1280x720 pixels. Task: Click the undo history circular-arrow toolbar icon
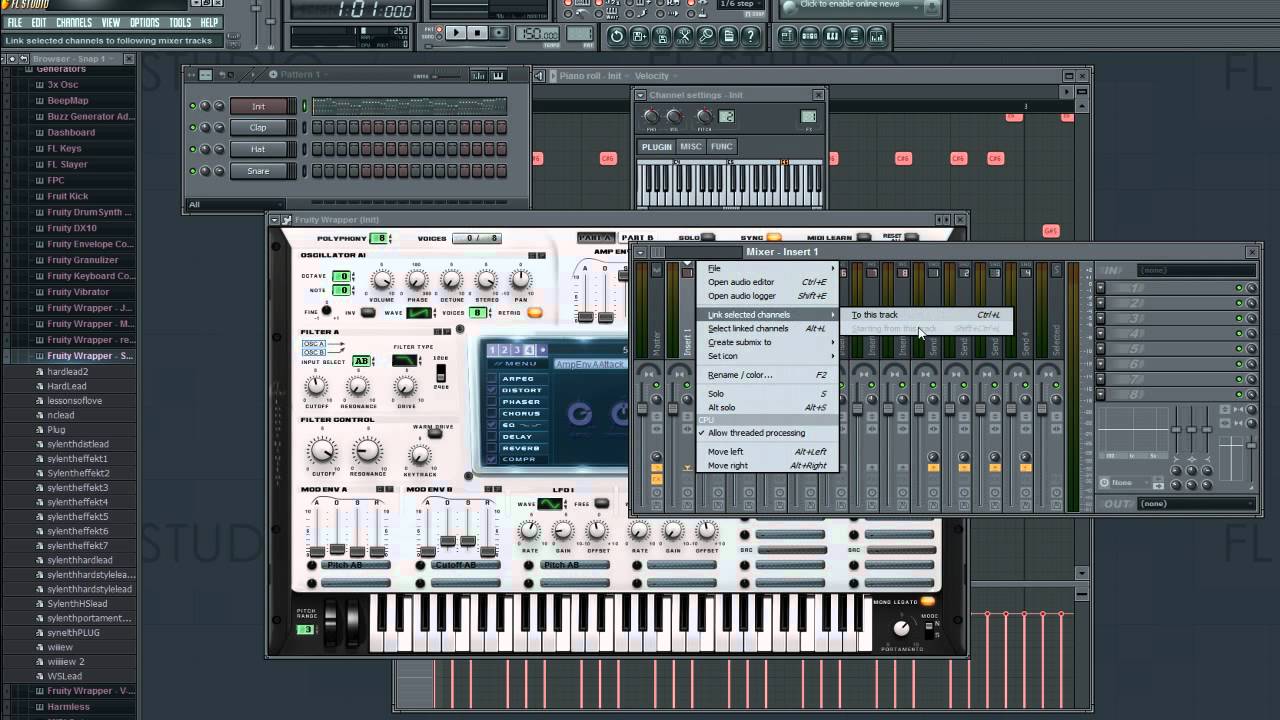(x=617, y=36)
